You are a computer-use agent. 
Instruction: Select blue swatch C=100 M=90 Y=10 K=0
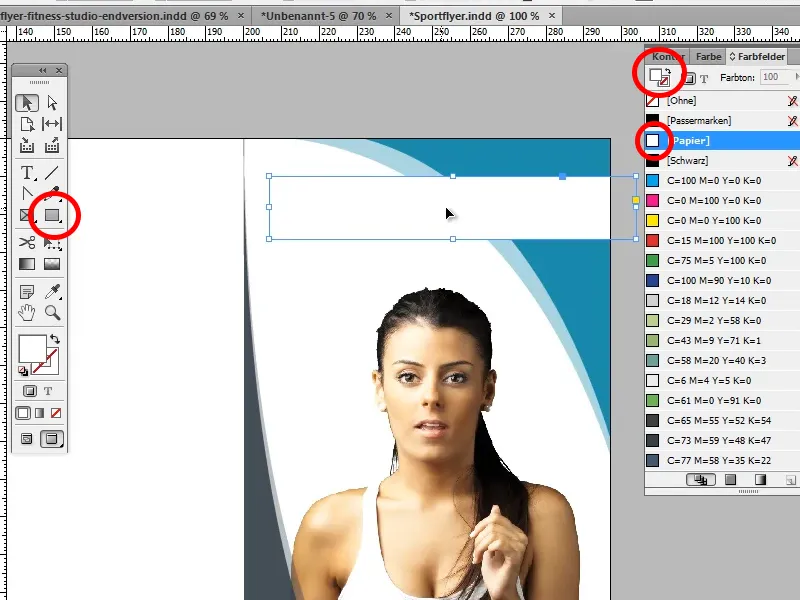pyautogui.click(x=722, y=280)
